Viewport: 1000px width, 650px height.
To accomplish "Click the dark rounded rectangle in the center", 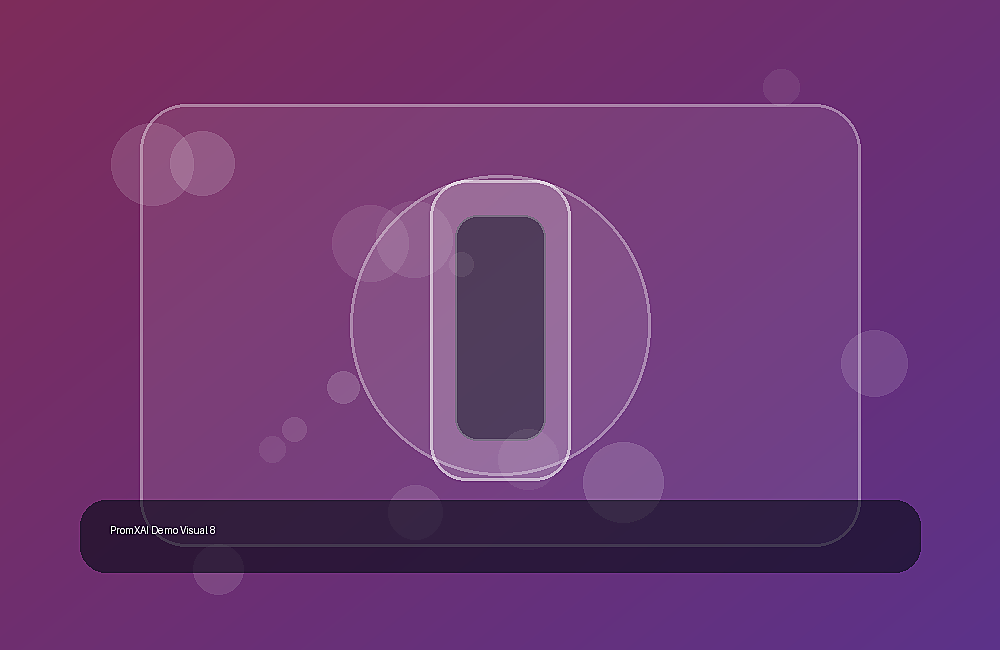I will (501, 327).
